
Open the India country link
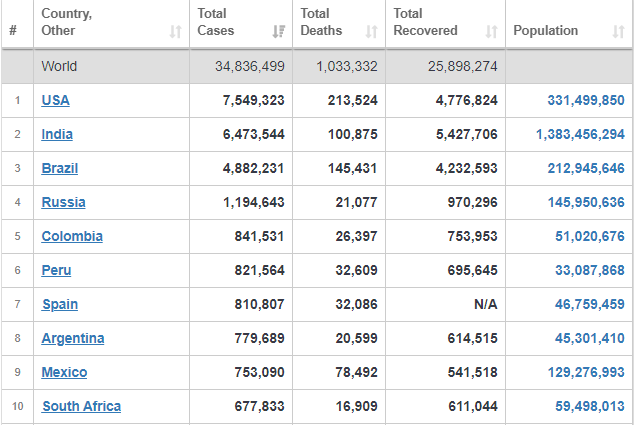pyautogui.click(x=57, y=134)
